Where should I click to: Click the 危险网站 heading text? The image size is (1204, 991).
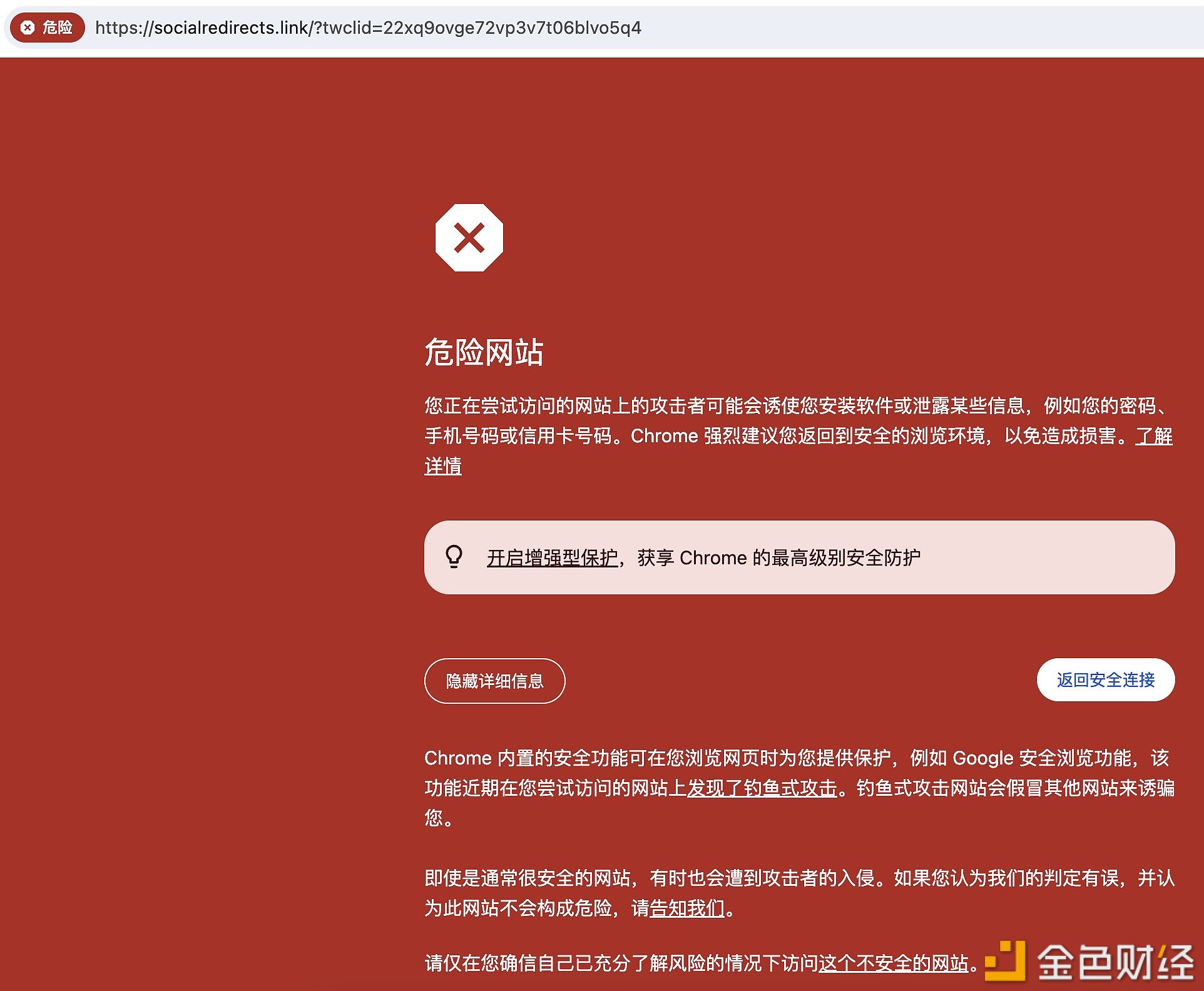(x=484, y=352)
